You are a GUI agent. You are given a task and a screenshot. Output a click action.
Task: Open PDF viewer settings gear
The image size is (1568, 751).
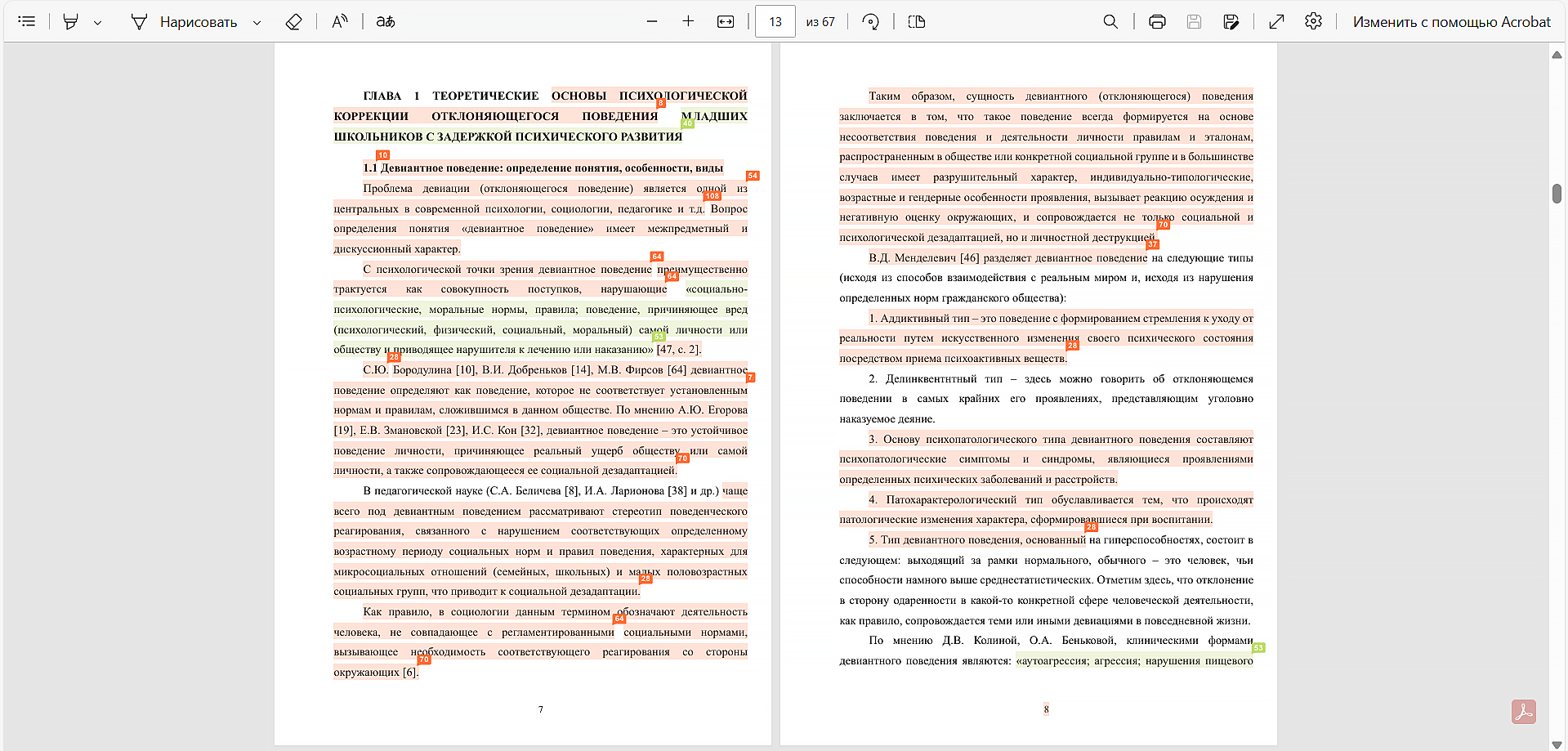pyautogui.click(x=1313, y=22)
